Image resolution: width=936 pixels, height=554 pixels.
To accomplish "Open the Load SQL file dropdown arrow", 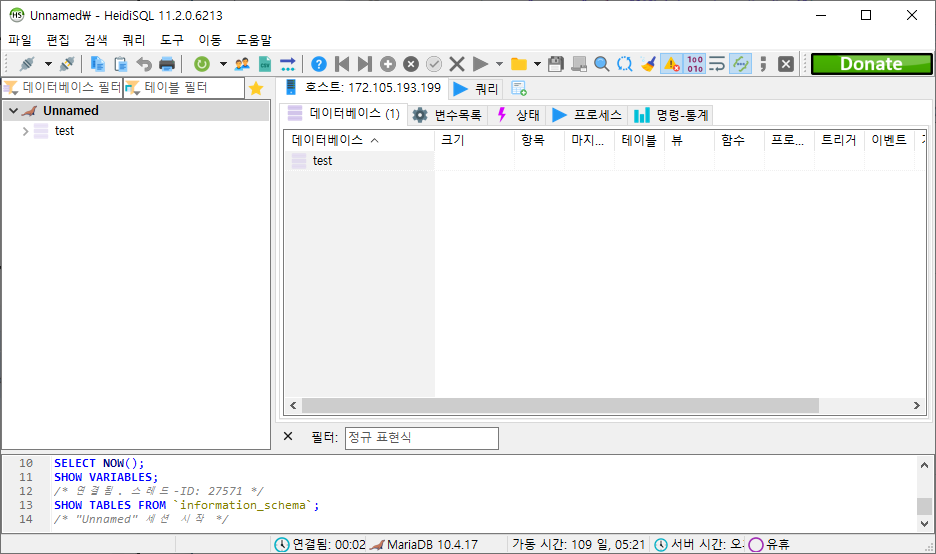I will pos(537,64).
